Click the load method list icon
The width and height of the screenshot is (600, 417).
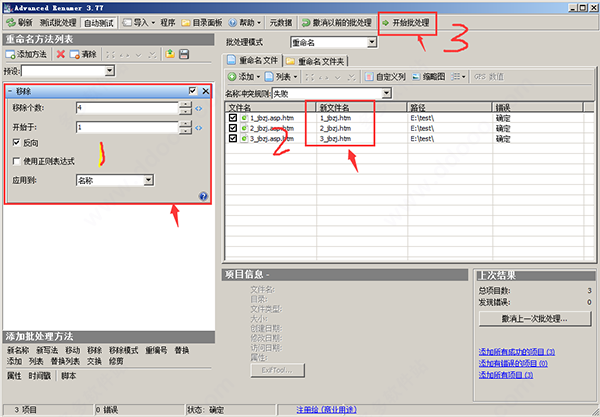[170, 54]
